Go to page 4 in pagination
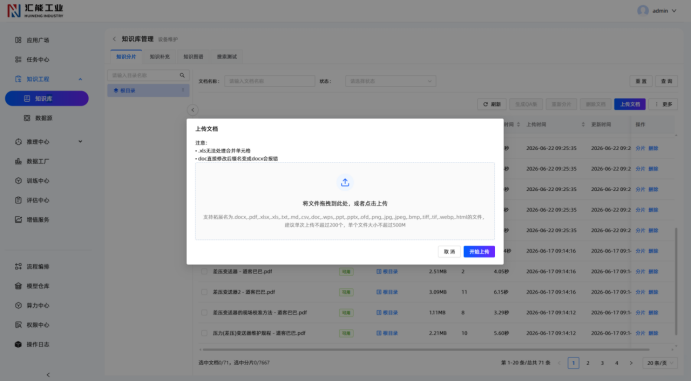Image resolution: width=691 pixels, height=381 pixels. tap(617, 363)
